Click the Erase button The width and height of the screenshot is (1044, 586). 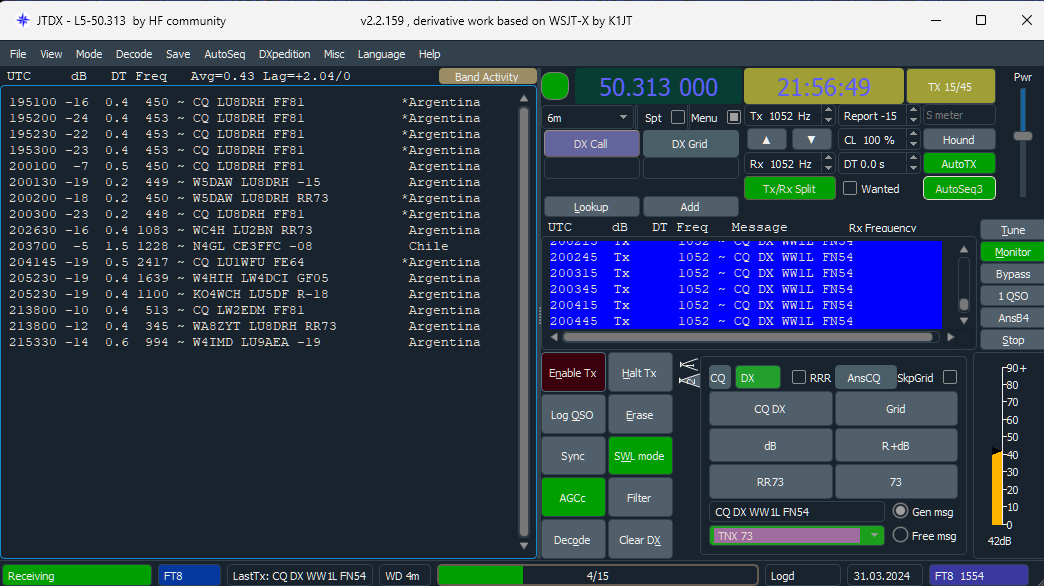(639, 415)
